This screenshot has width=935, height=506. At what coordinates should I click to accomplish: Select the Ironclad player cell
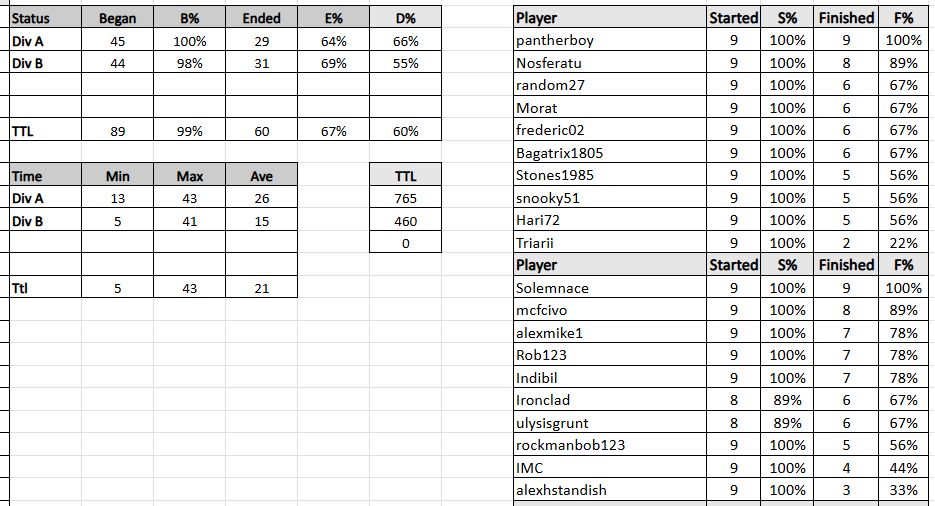click(608, 400)
